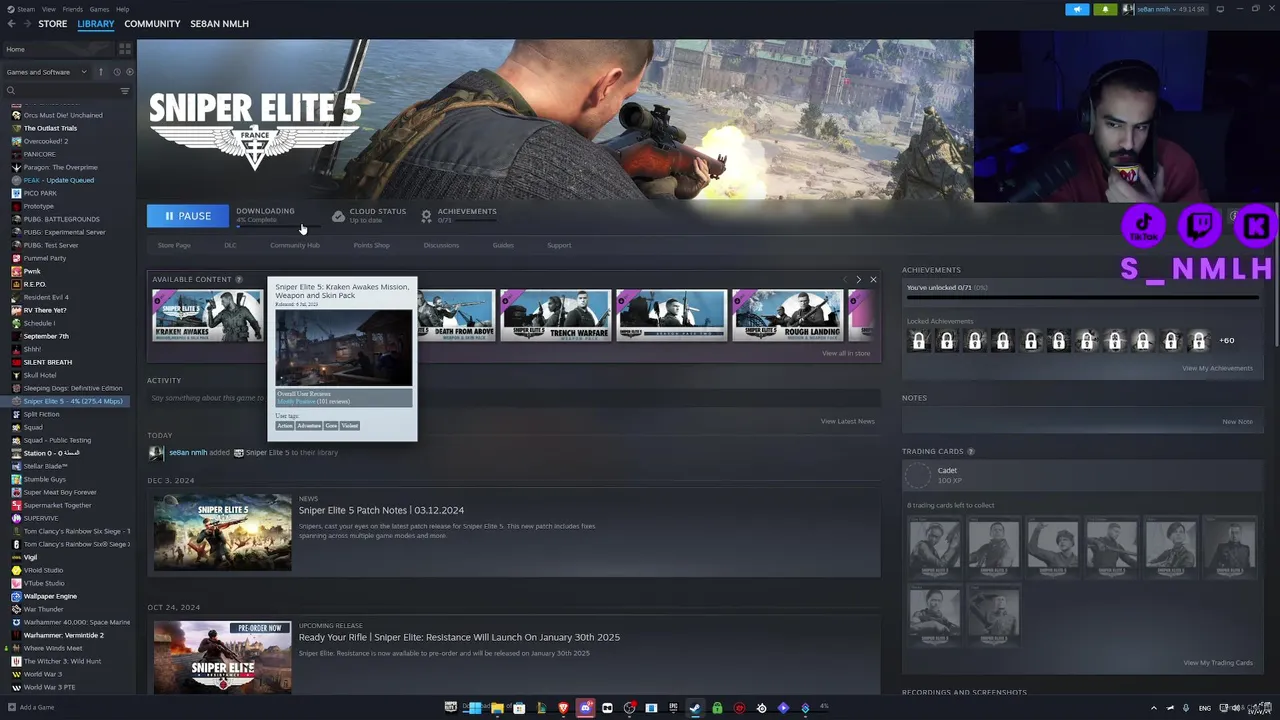Open help for Trading Cards question mark
Viewport: 1280px width, 720px height.
tap(971, 452)
